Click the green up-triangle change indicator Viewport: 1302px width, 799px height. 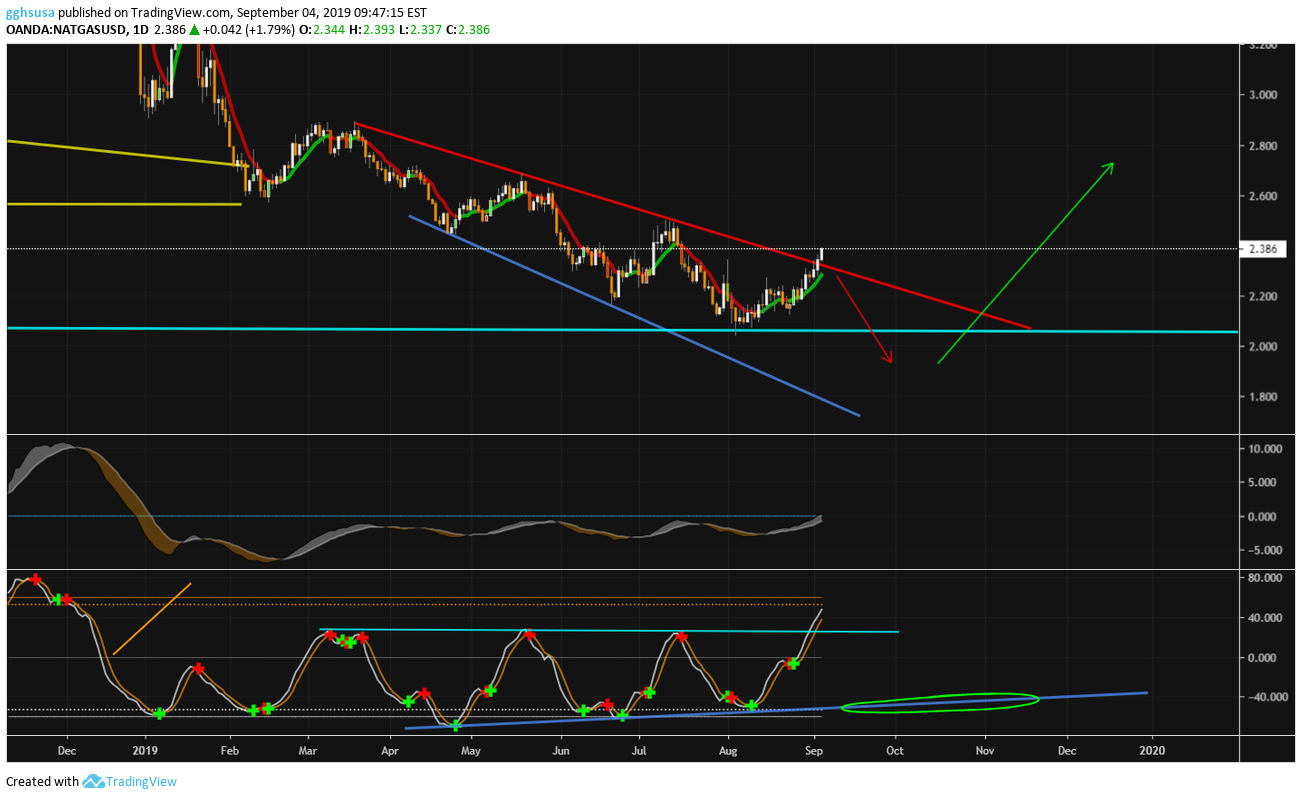(194, 30)
